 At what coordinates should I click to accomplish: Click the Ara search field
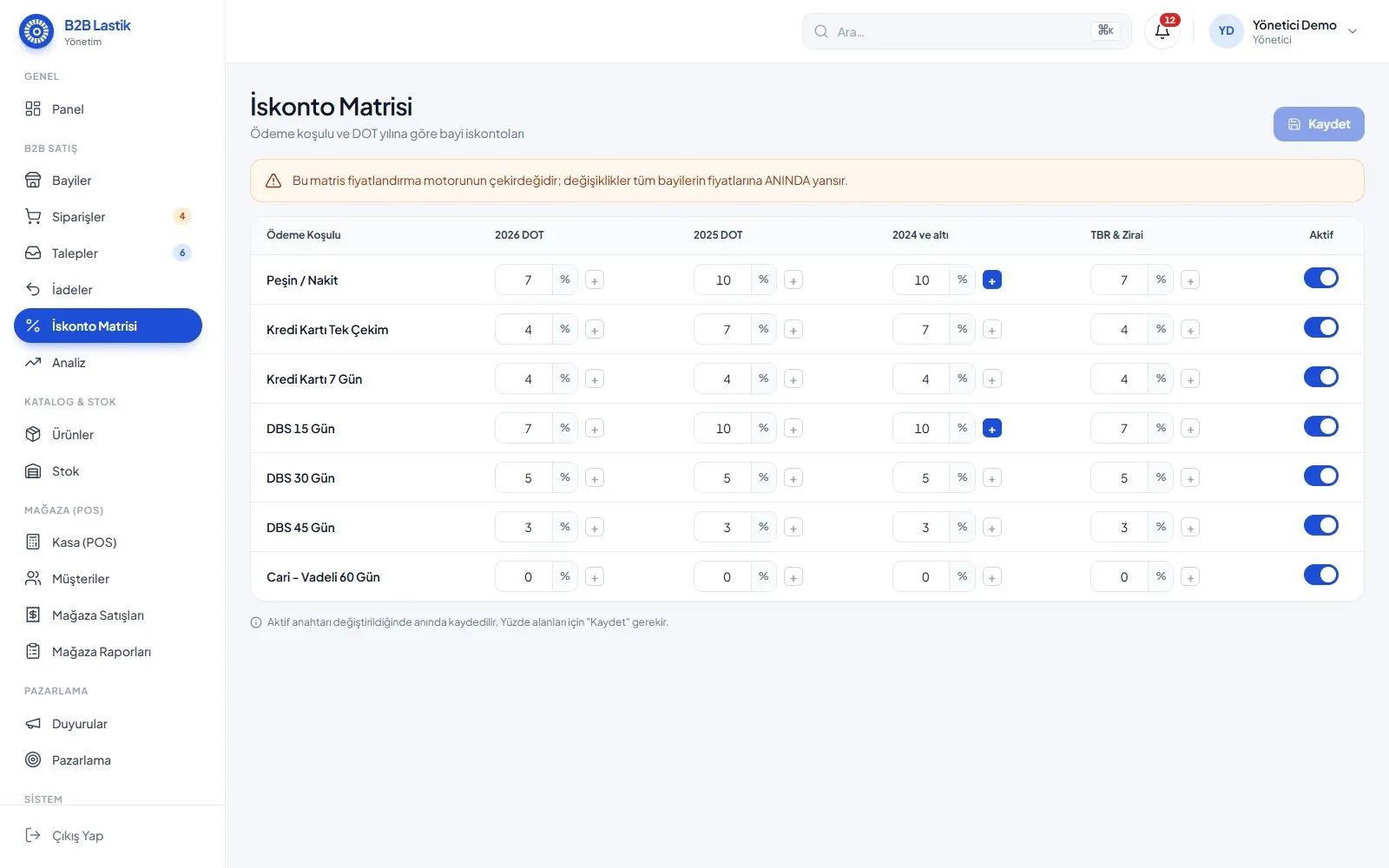[966, 31]
